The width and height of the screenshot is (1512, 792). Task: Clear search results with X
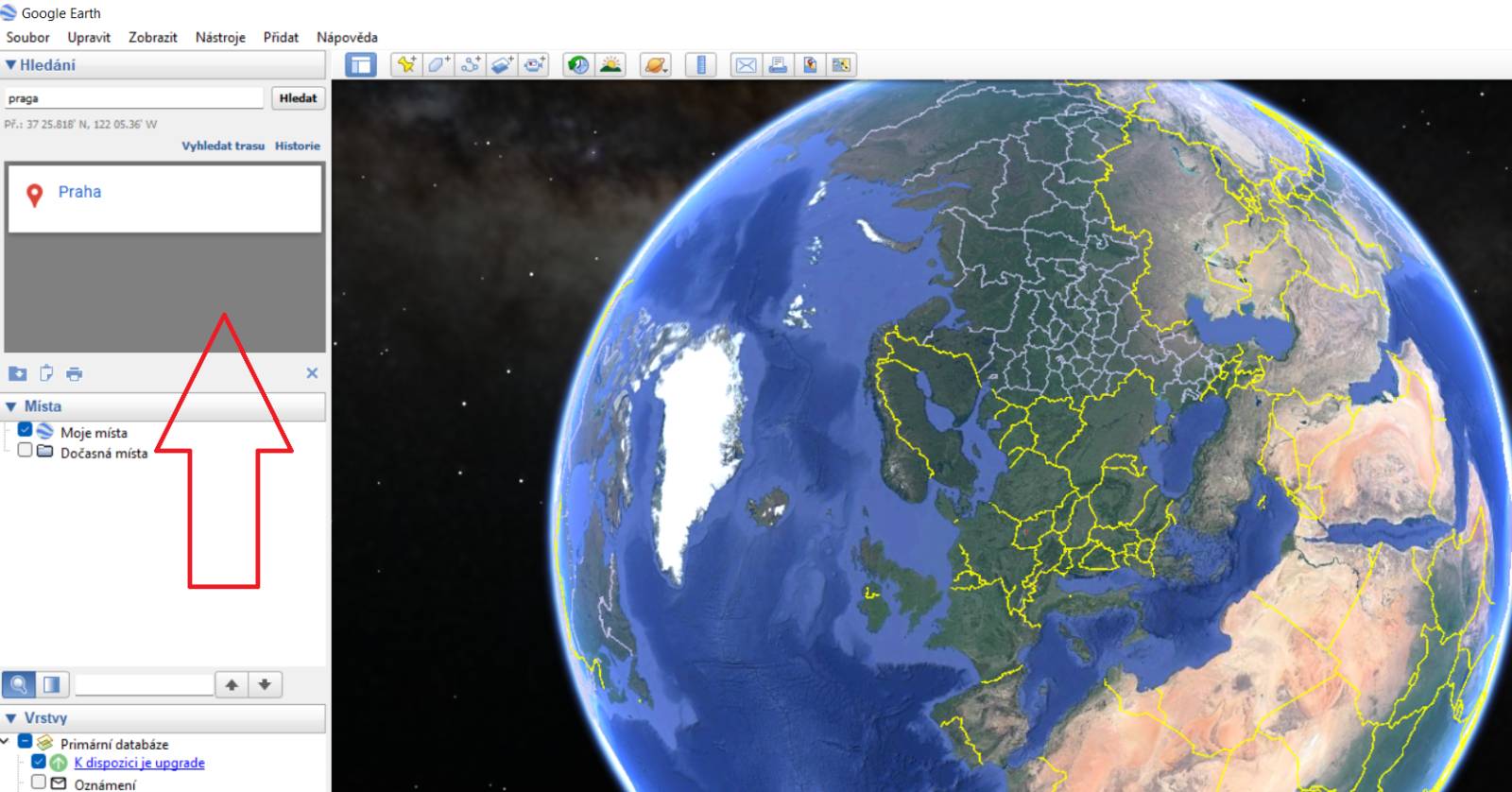click(312, 373)
